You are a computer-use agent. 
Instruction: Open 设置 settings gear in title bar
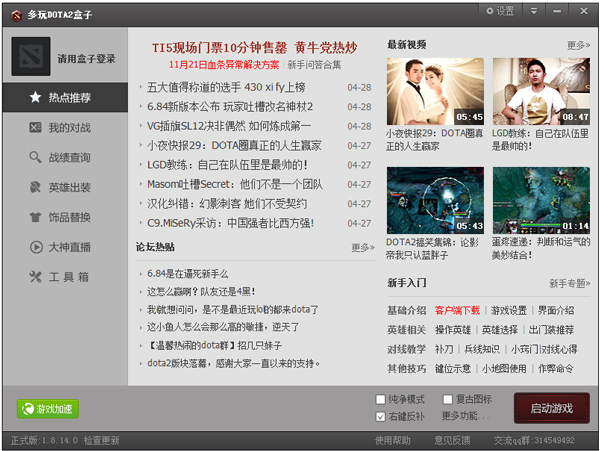[499, 10]
